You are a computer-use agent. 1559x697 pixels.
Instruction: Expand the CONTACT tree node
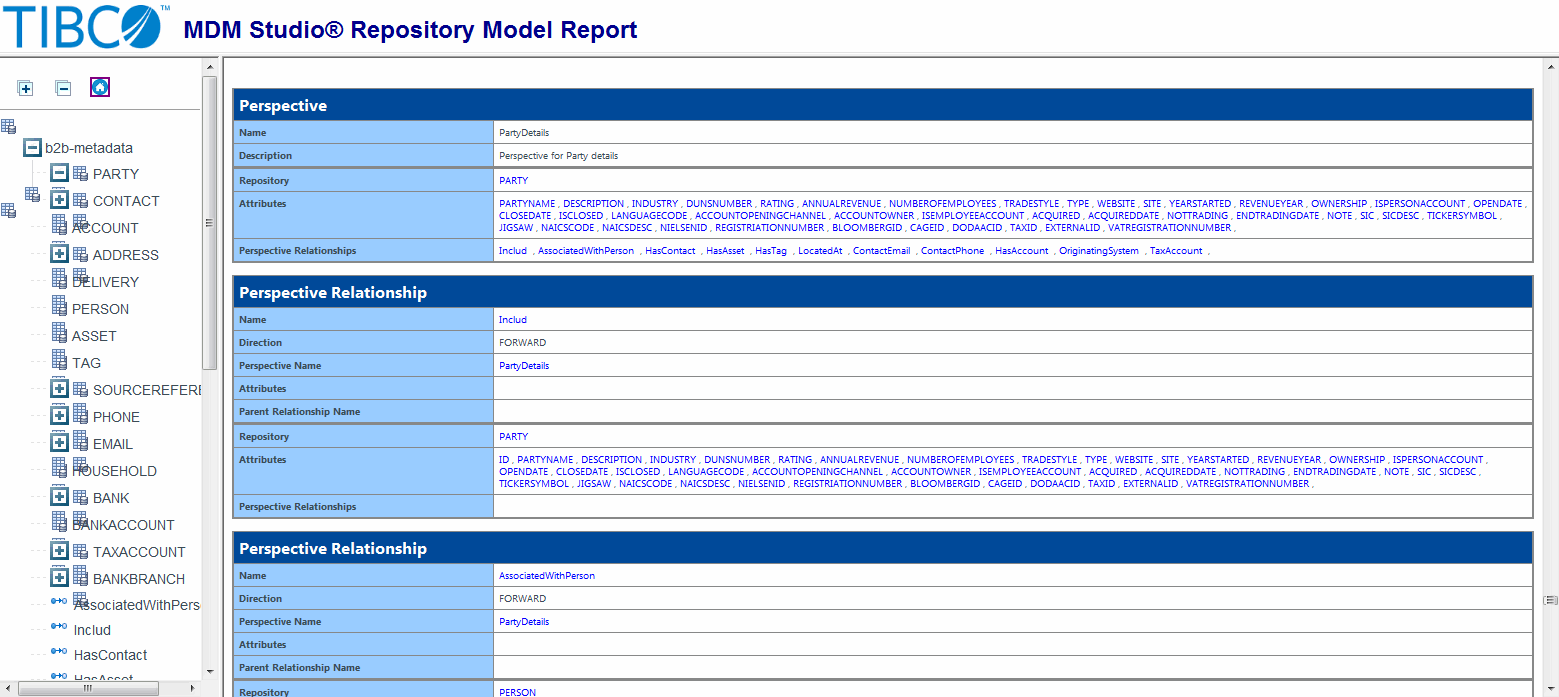pos(59,200)
